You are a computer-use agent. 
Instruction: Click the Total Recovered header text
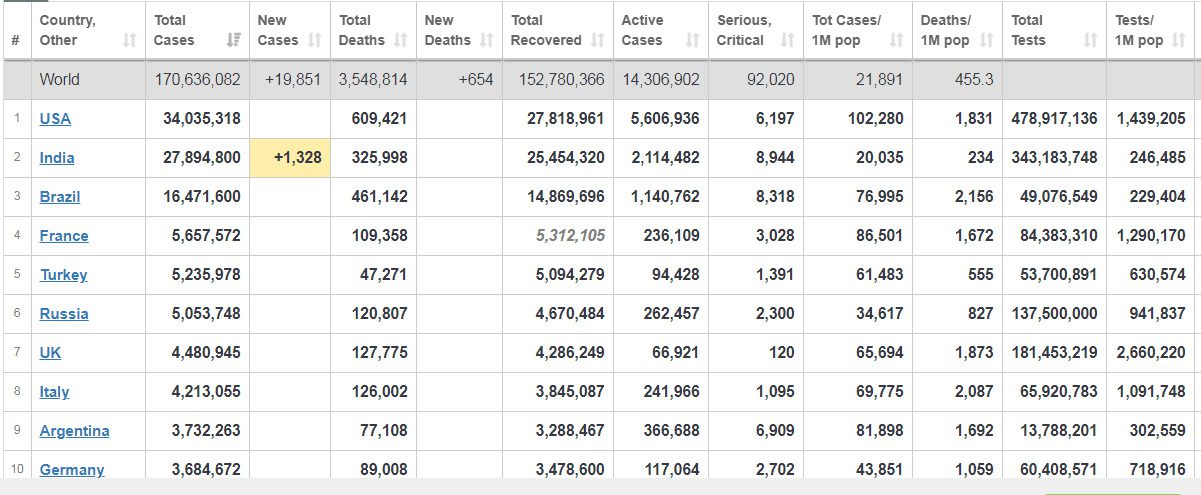tap(546, 30)
